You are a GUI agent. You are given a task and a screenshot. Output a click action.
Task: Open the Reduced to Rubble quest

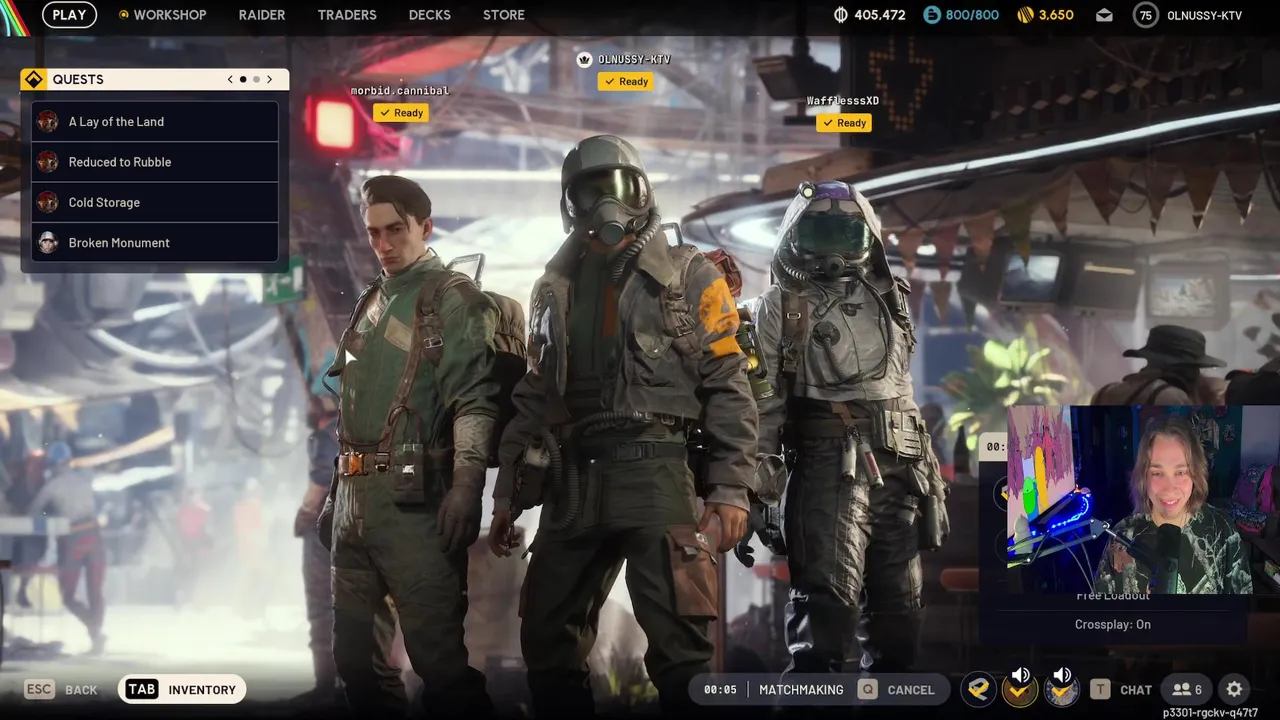[x=155, y=162]
